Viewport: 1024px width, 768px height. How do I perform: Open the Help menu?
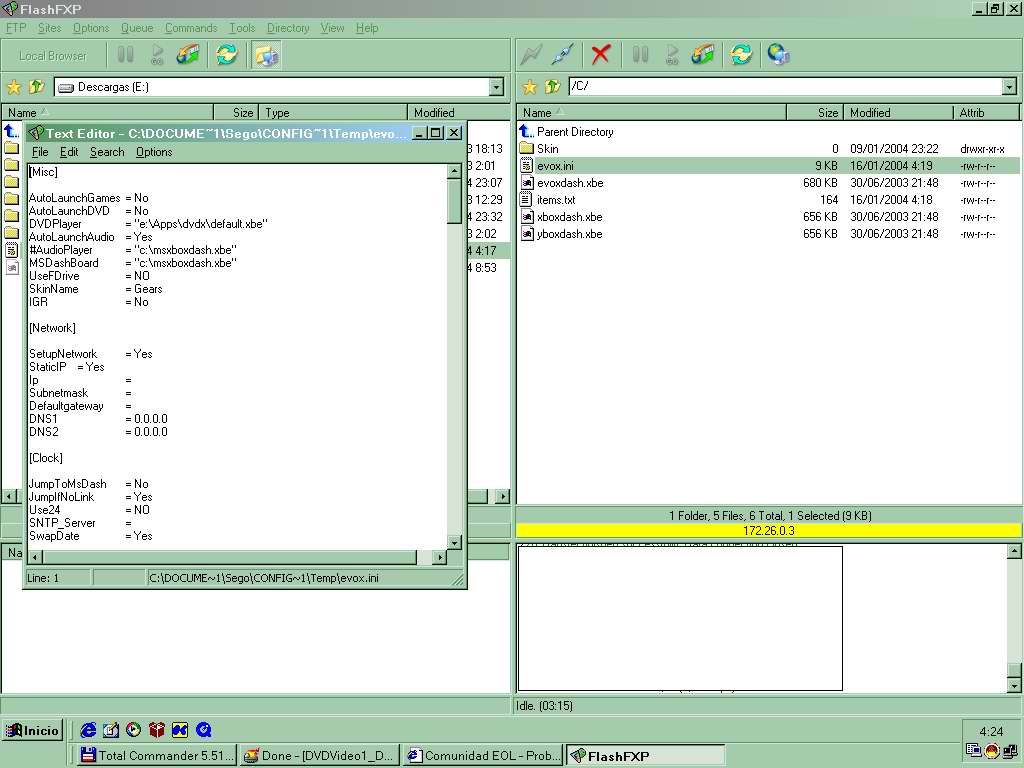tap(367, 28)
